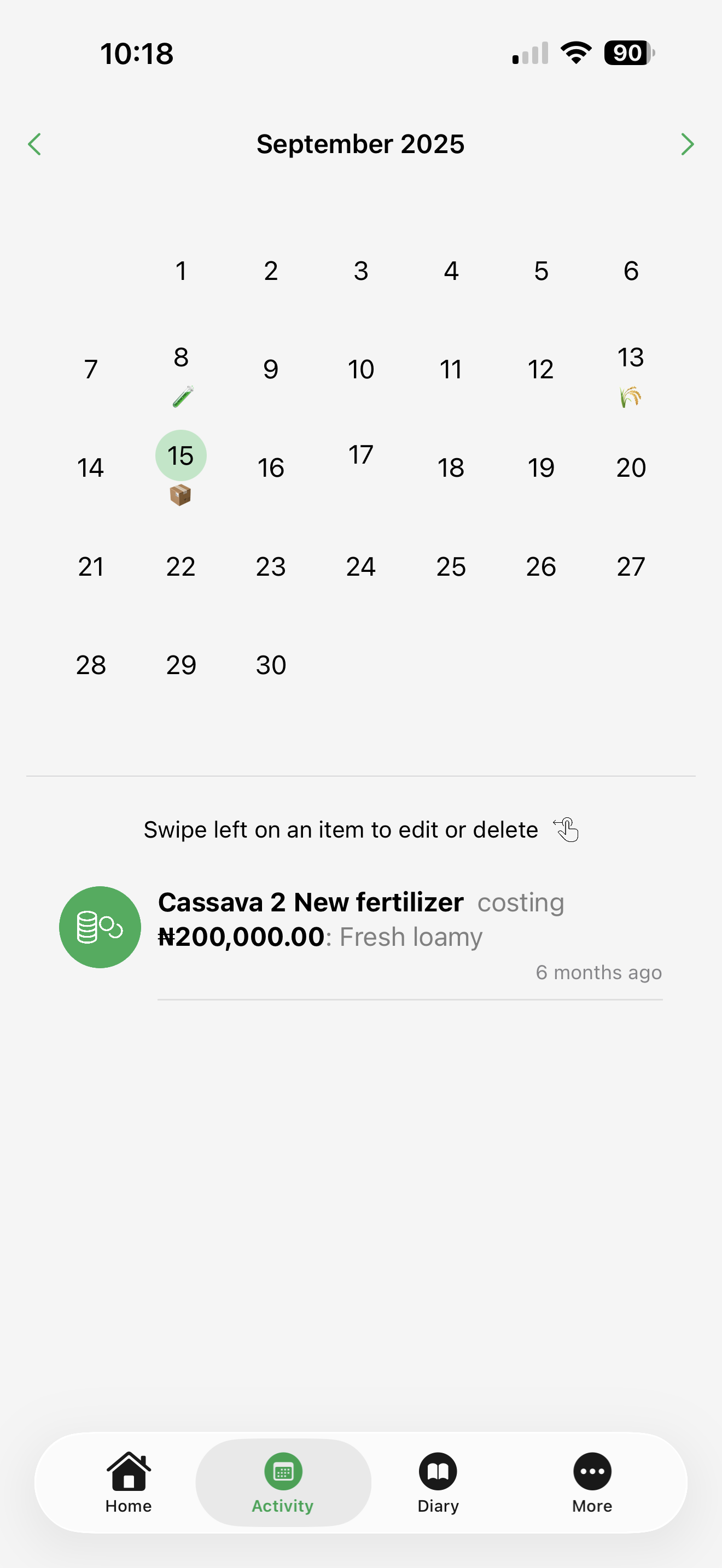The image size is (722, 1568).
Task: Open the green coins expense icon
Action: (x=100, y=927)
